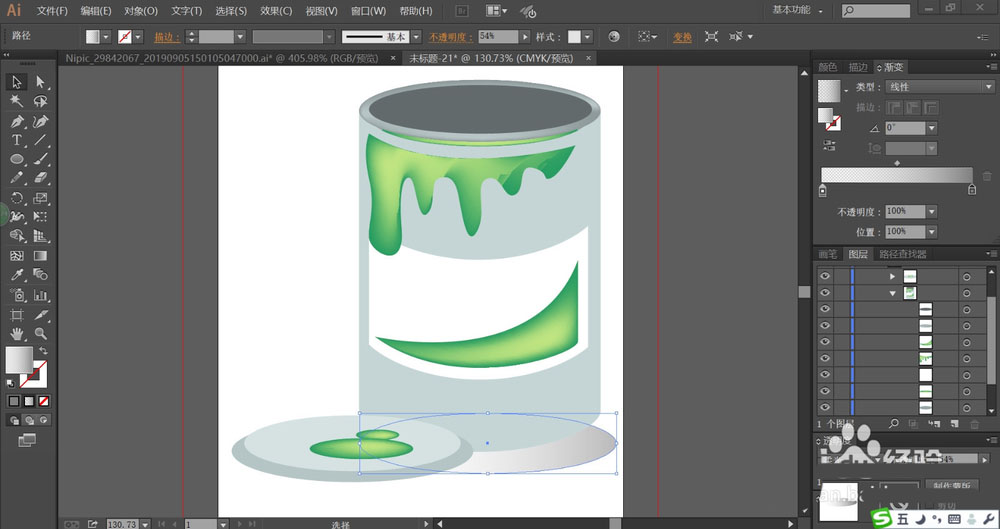Click right gradient stop on gradient slider
1000x529 pixels.
coord(972,190)
